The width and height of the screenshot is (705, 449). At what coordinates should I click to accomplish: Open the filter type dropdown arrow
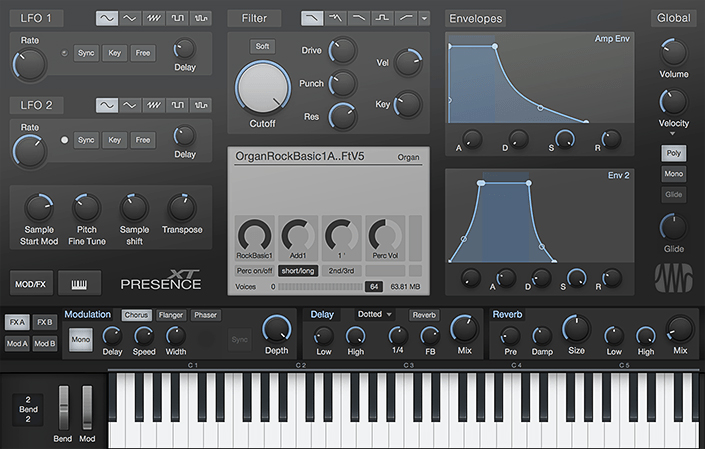click(424, 18)
